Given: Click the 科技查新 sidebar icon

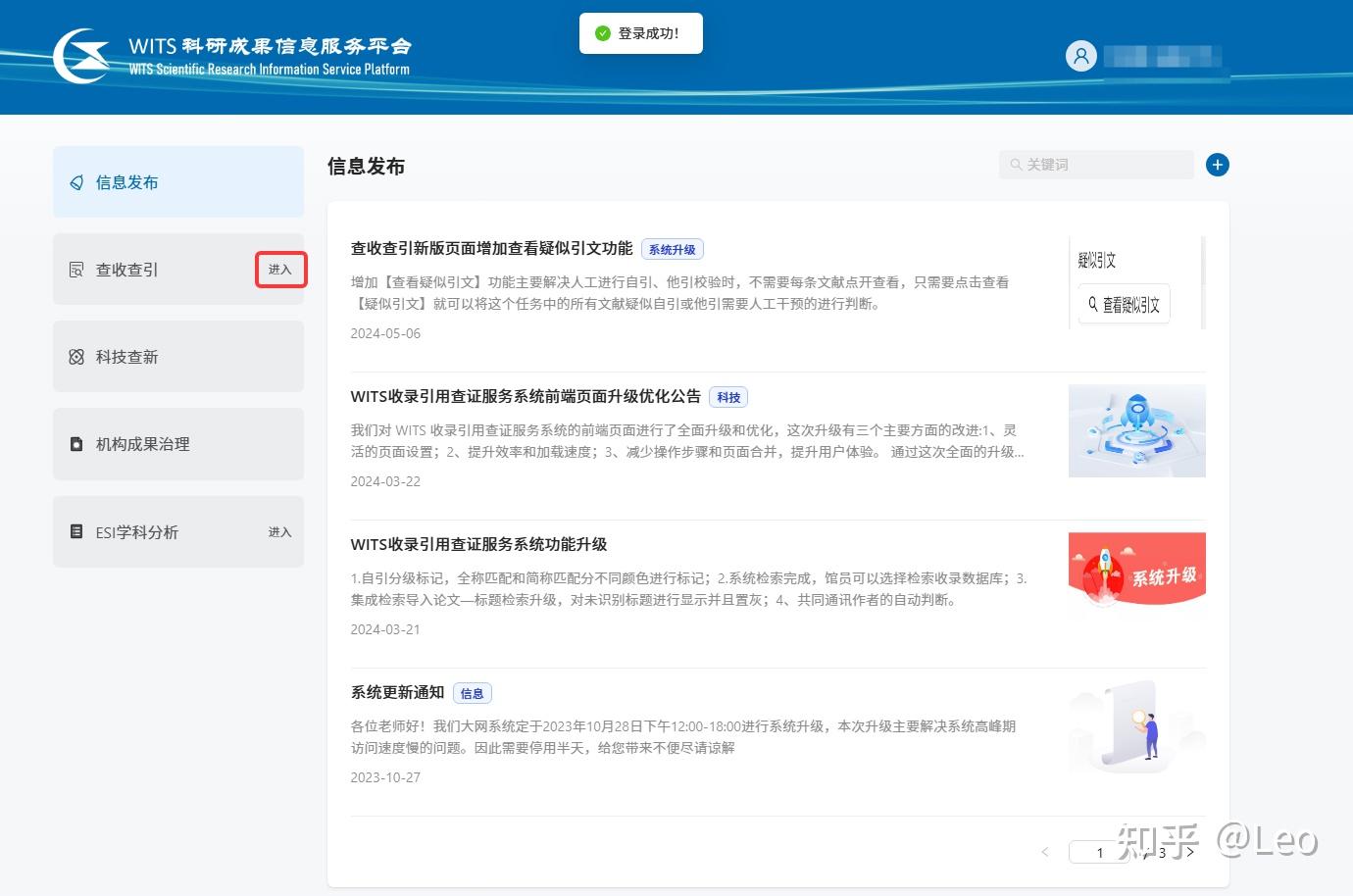Looking at the screenshot, I should tap(76, 357).
